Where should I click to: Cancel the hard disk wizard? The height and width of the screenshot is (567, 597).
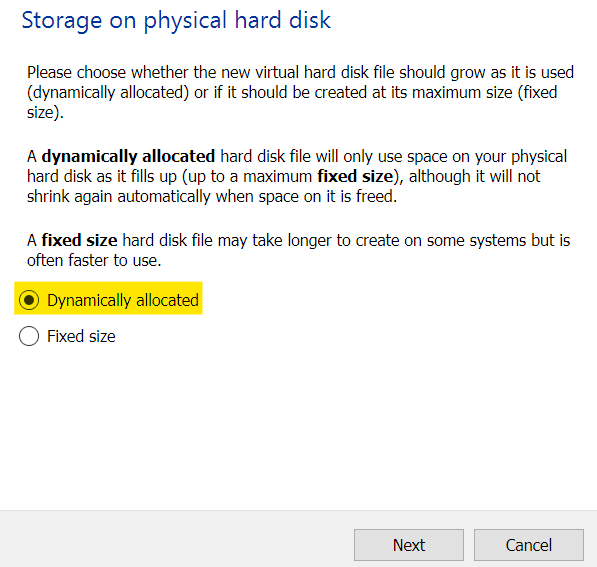(528, 545)
